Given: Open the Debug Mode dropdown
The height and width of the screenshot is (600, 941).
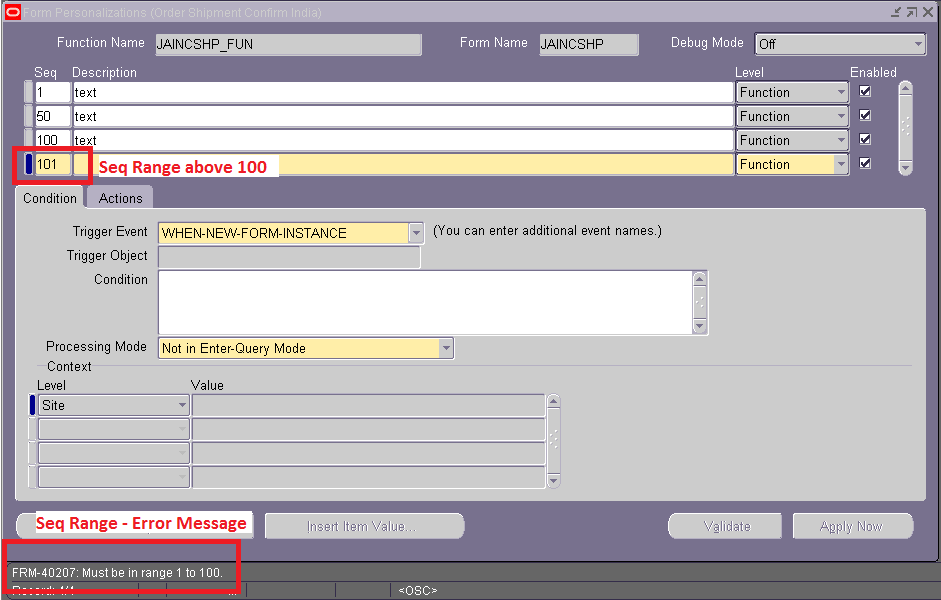Looking at the screenshot, I should (921, 44).
